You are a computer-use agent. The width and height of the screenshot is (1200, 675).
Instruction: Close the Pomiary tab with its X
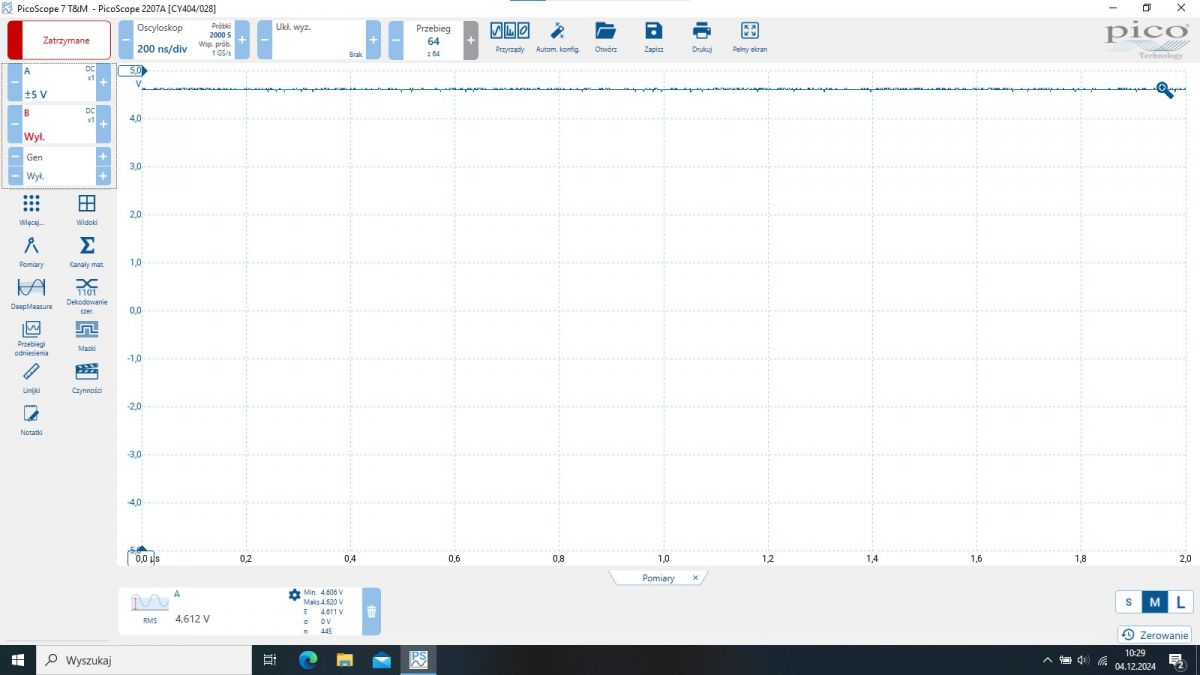tap(695, 578)
